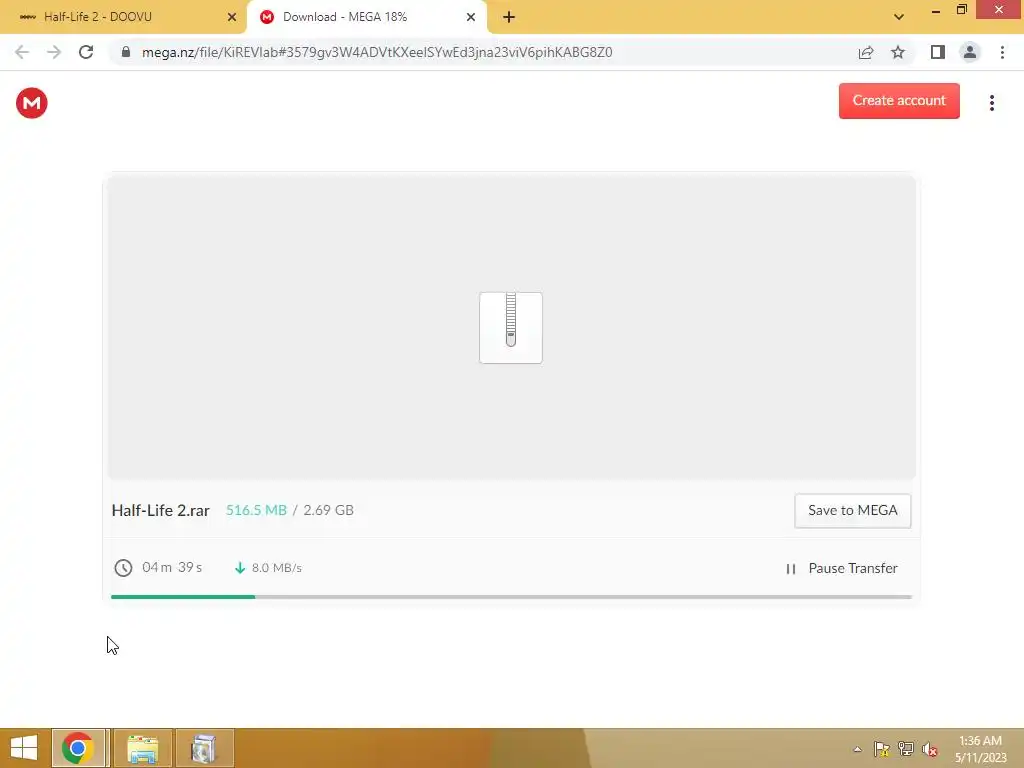Viewport: 1024px width, 768px height.
Task: Click the muted volume tray icon
Action: coord(930,749)
